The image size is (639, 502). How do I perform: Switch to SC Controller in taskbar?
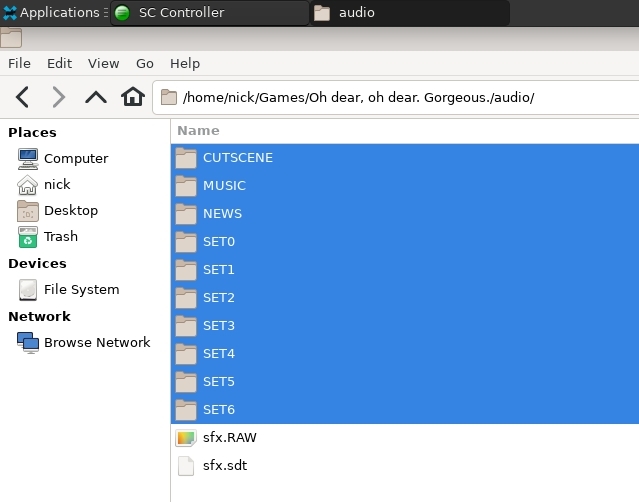tap(180, 13)
